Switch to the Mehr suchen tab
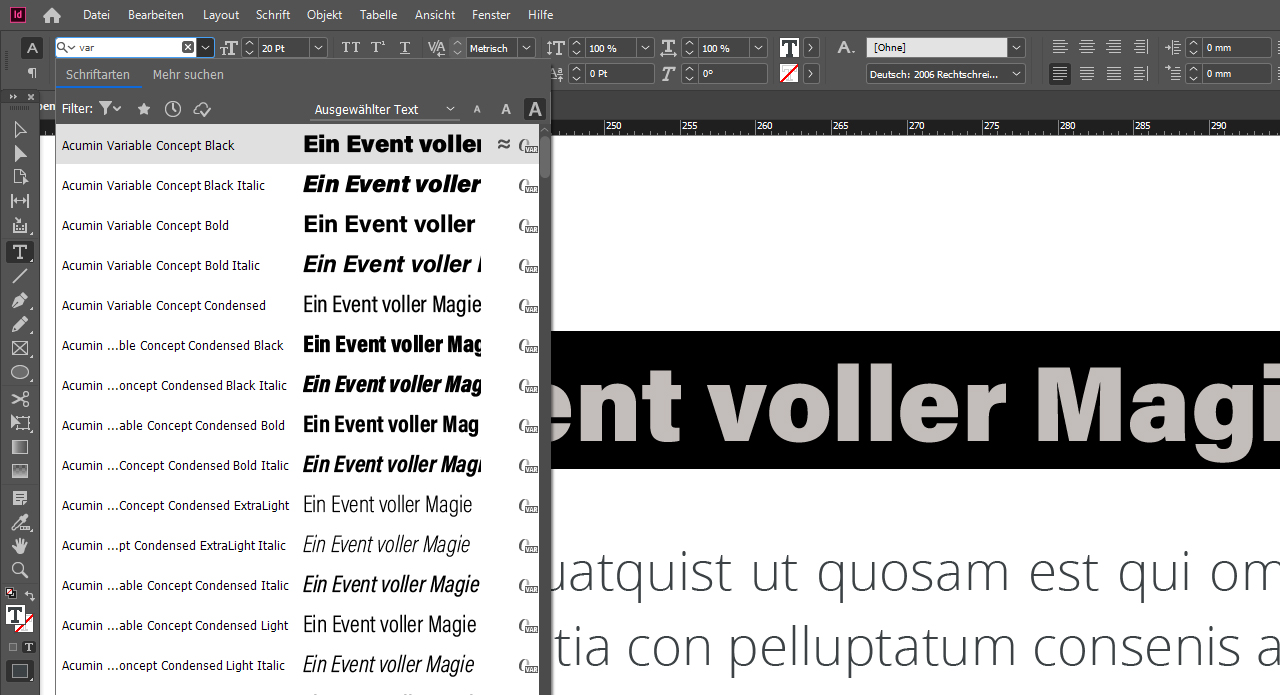 pyautogui.click(x=188, y=75)
